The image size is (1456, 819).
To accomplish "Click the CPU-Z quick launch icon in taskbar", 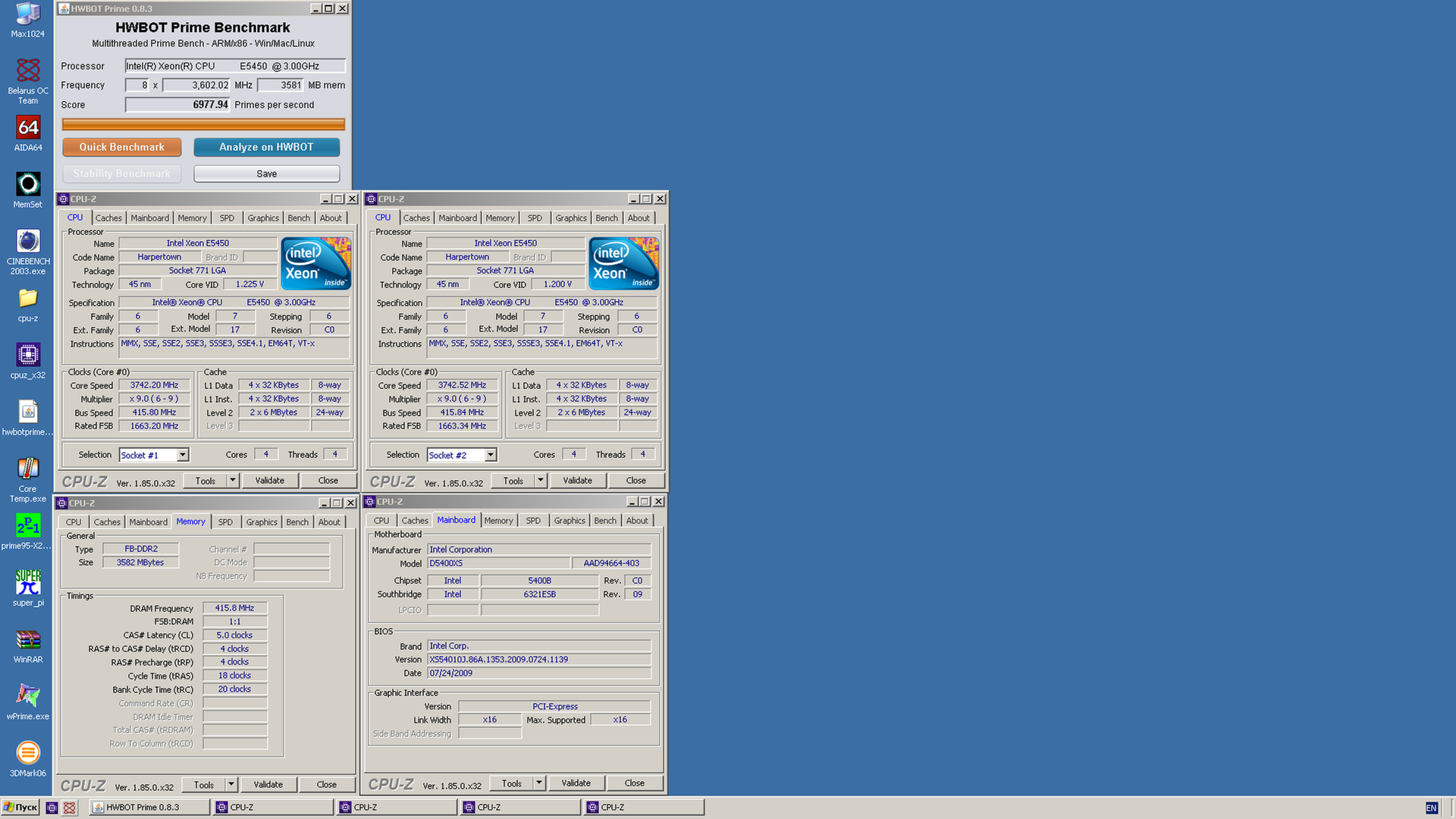I will 52,808.
